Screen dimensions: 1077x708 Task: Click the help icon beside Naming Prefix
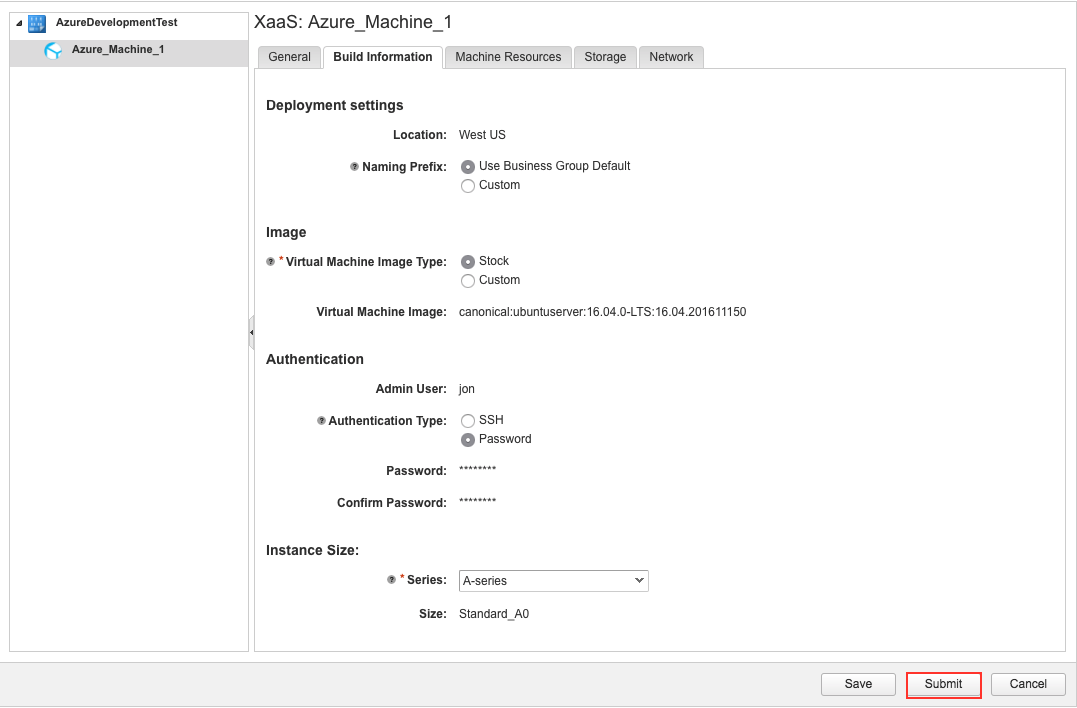354,166
